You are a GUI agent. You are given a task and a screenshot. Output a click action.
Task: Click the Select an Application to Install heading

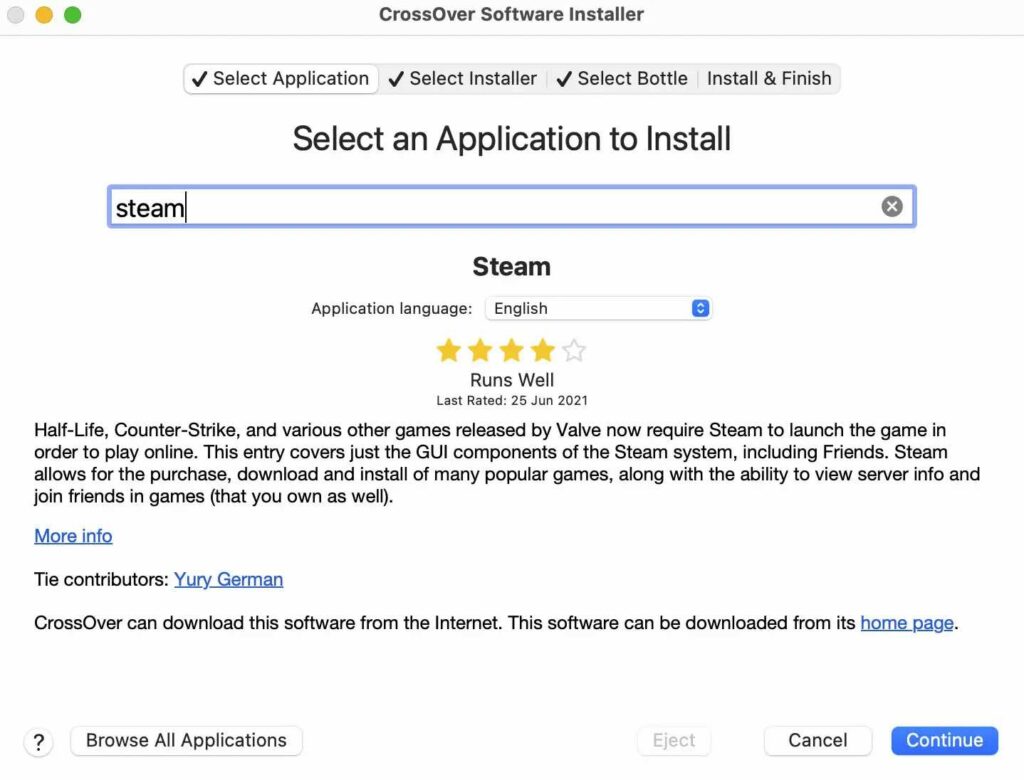pyautogui.click(x=511, y=139)
